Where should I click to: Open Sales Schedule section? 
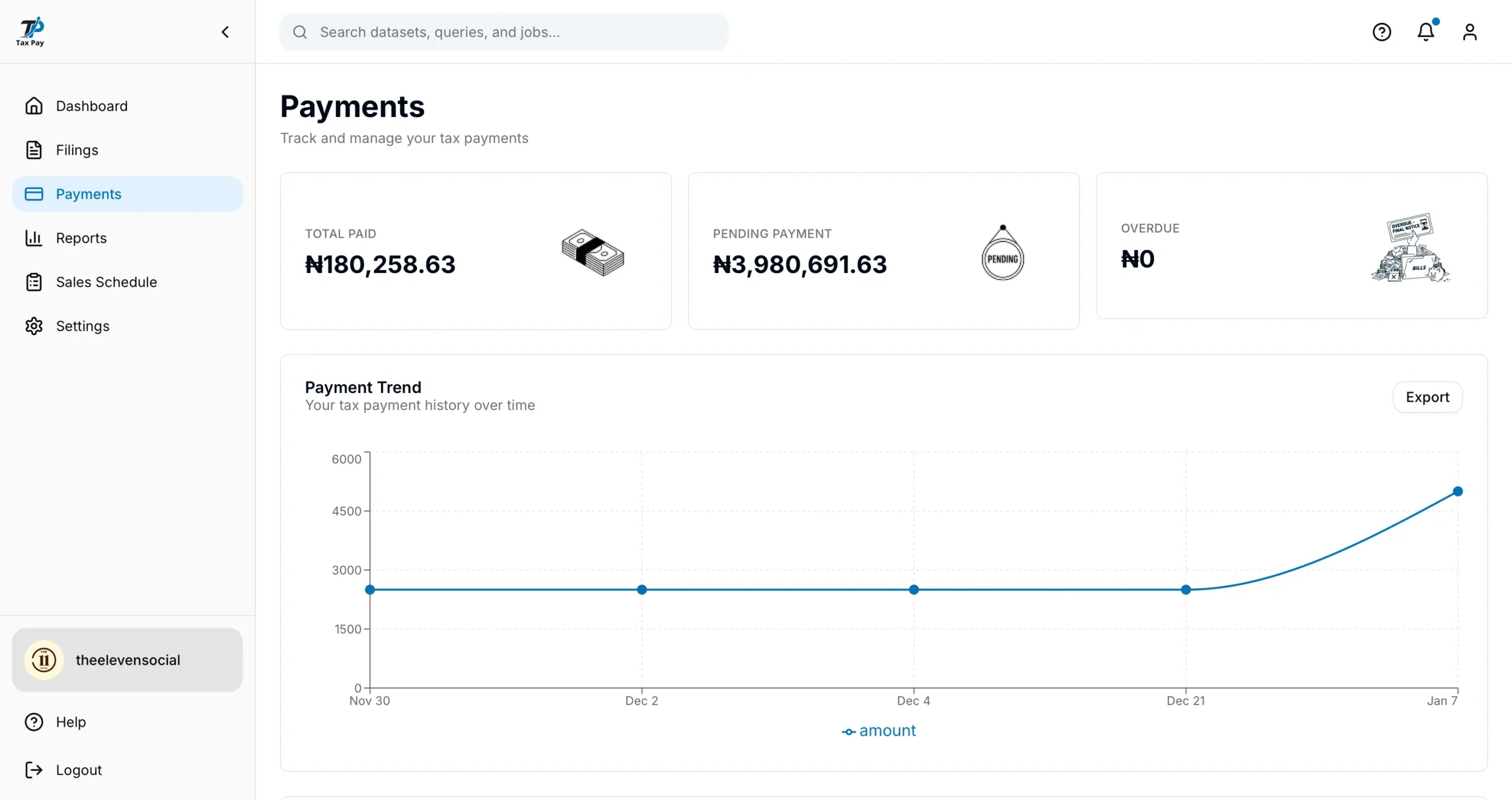[106, 282]
